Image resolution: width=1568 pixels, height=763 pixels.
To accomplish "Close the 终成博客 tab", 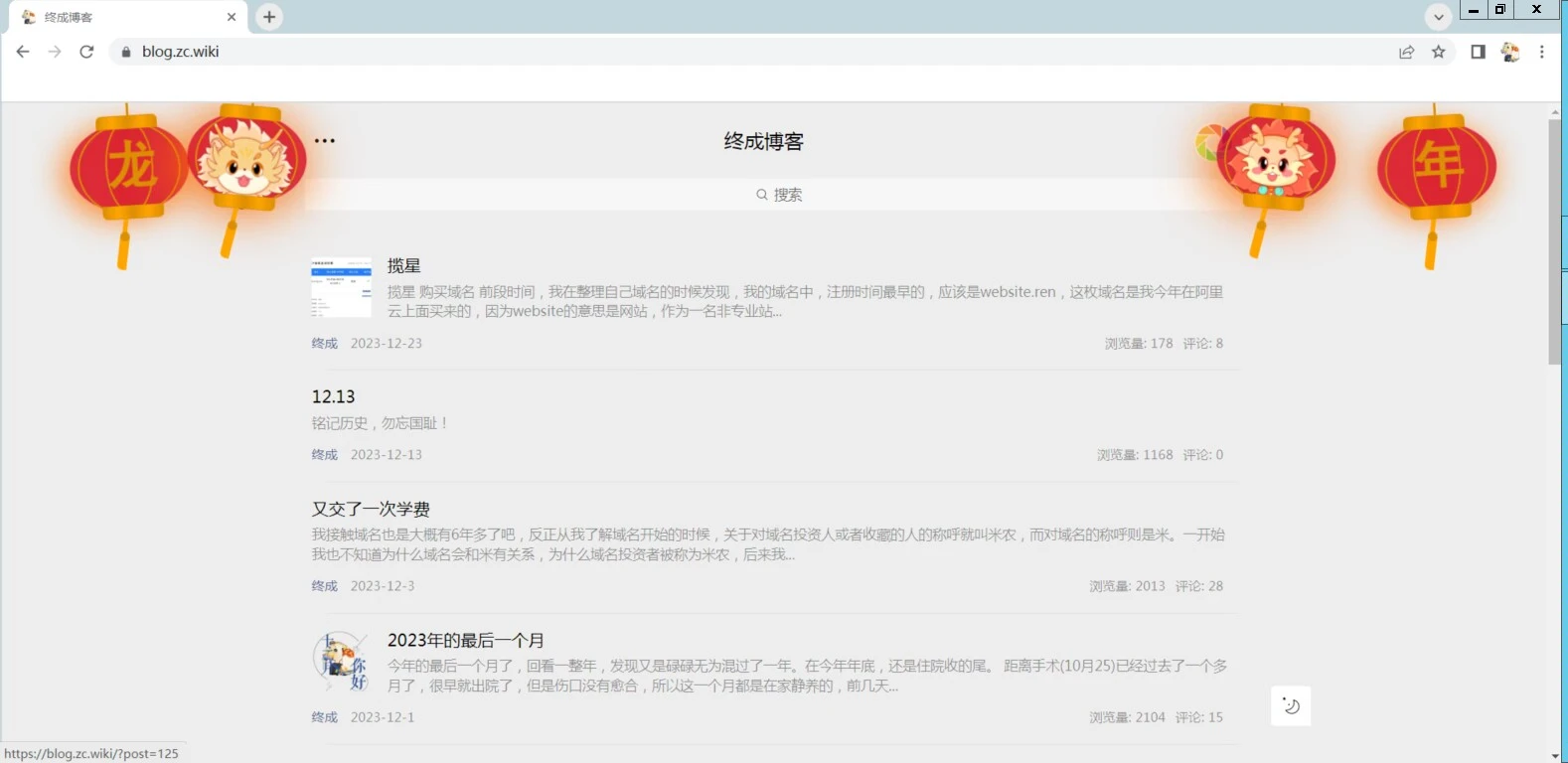I will [232, 17].
